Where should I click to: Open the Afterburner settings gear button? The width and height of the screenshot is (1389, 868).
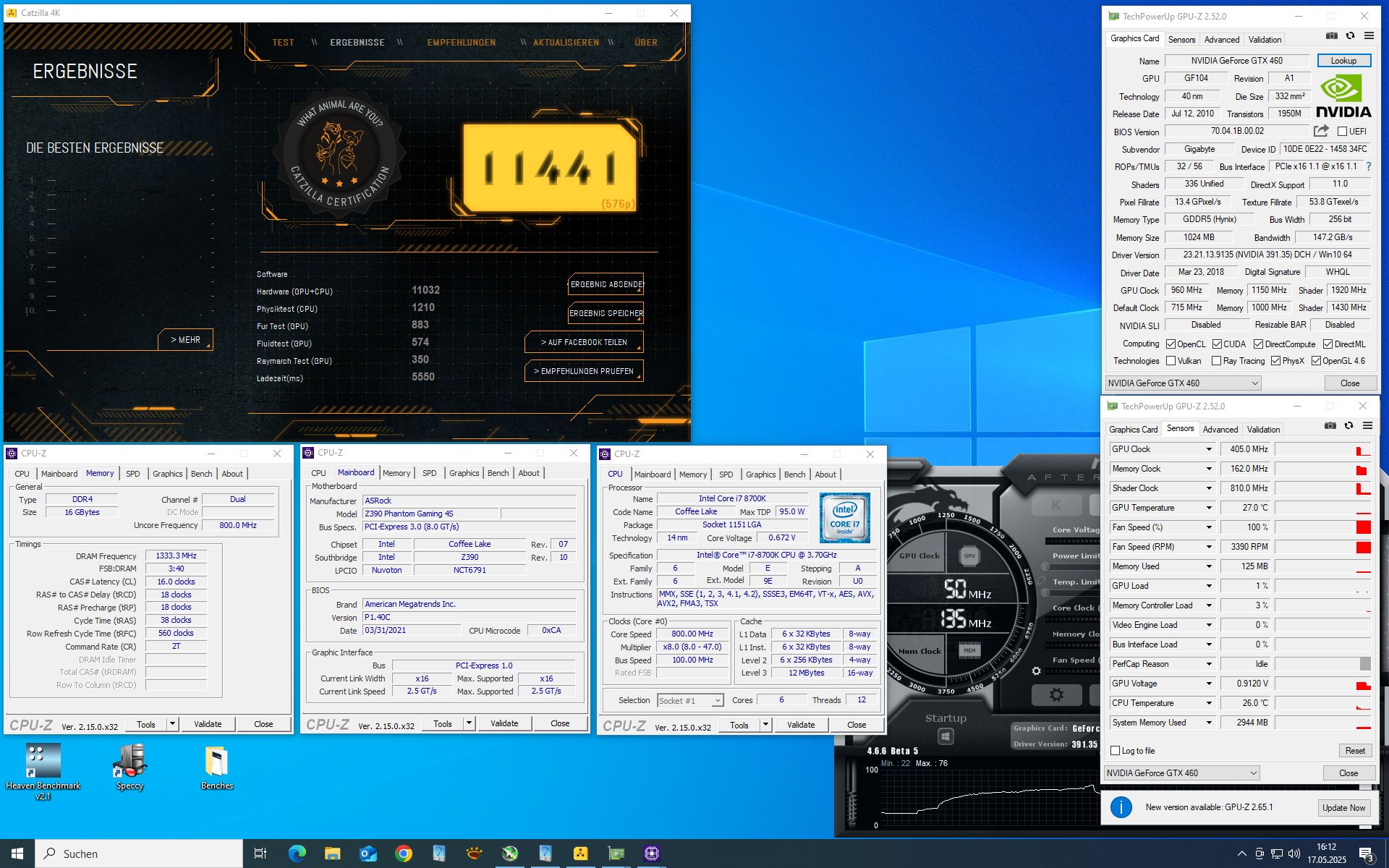pyautogui.click(x=1056, y=695)
